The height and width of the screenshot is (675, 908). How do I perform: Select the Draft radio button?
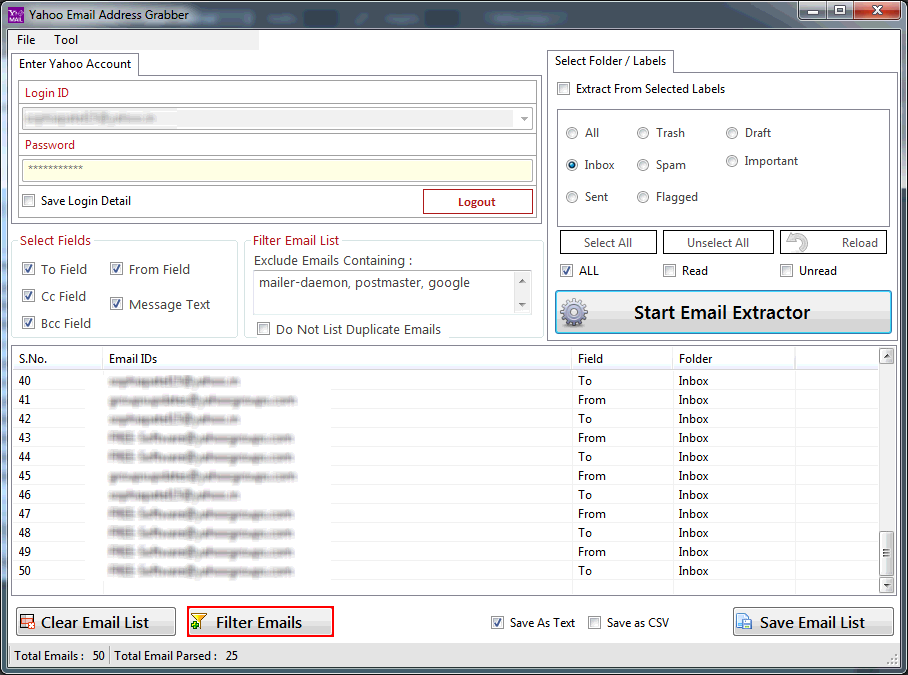click(x=732, y=133)
